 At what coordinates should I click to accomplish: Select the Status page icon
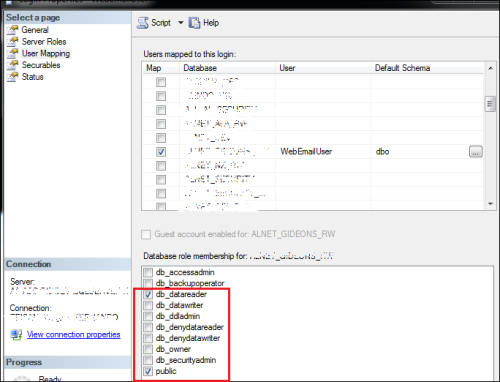[x=13, y=77]
